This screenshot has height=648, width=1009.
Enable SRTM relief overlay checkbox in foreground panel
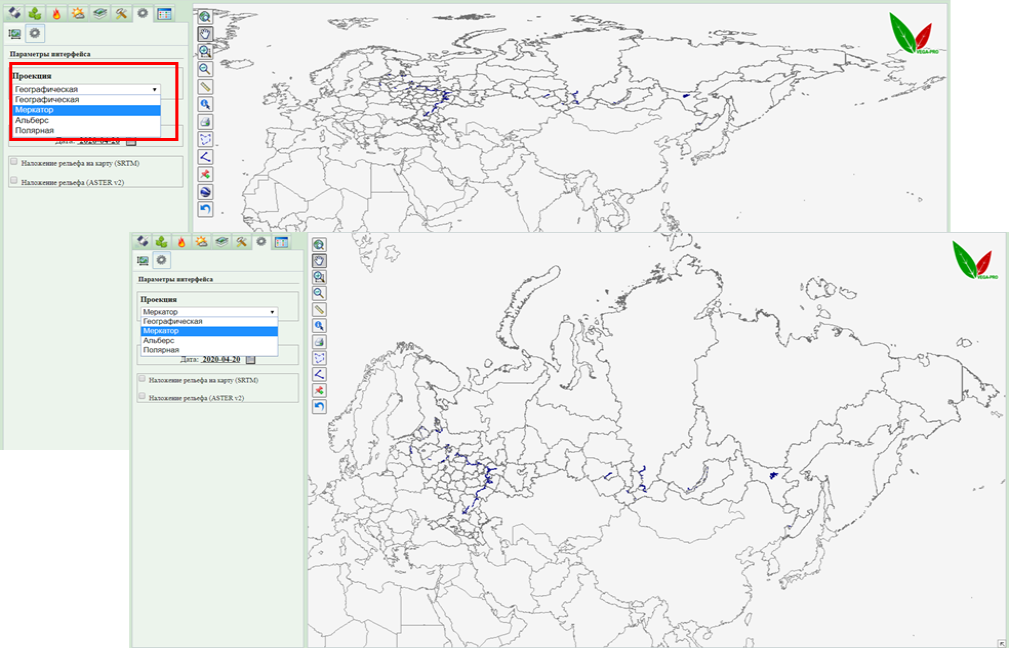142,379
